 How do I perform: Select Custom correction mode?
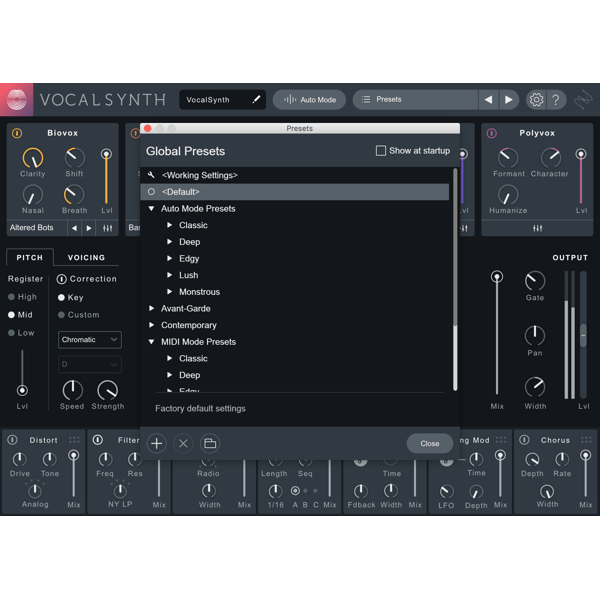click(79, 315)
